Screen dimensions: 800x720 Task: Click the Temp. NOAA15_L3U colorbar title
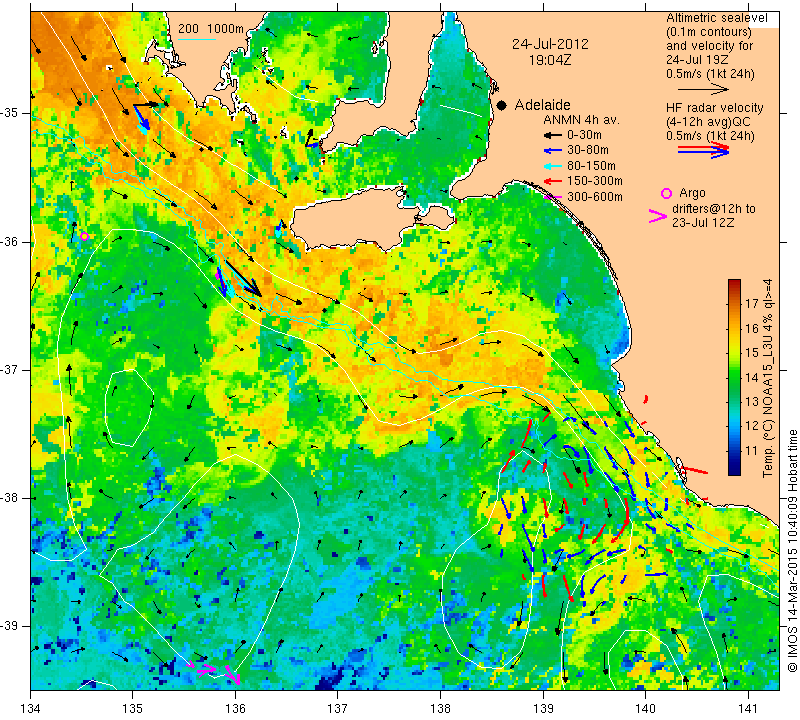click(x=768, y=378)
